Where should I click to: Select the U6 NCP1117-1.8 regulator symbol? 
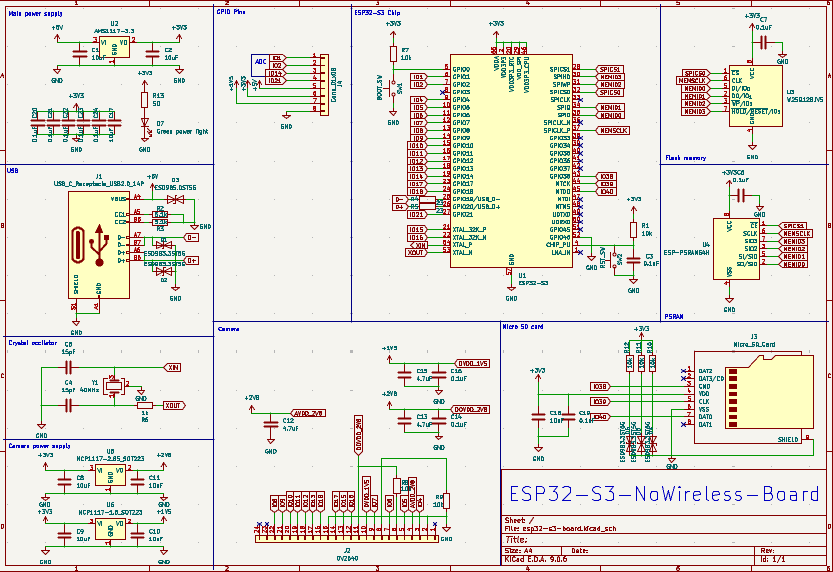(x=110, y=529)
